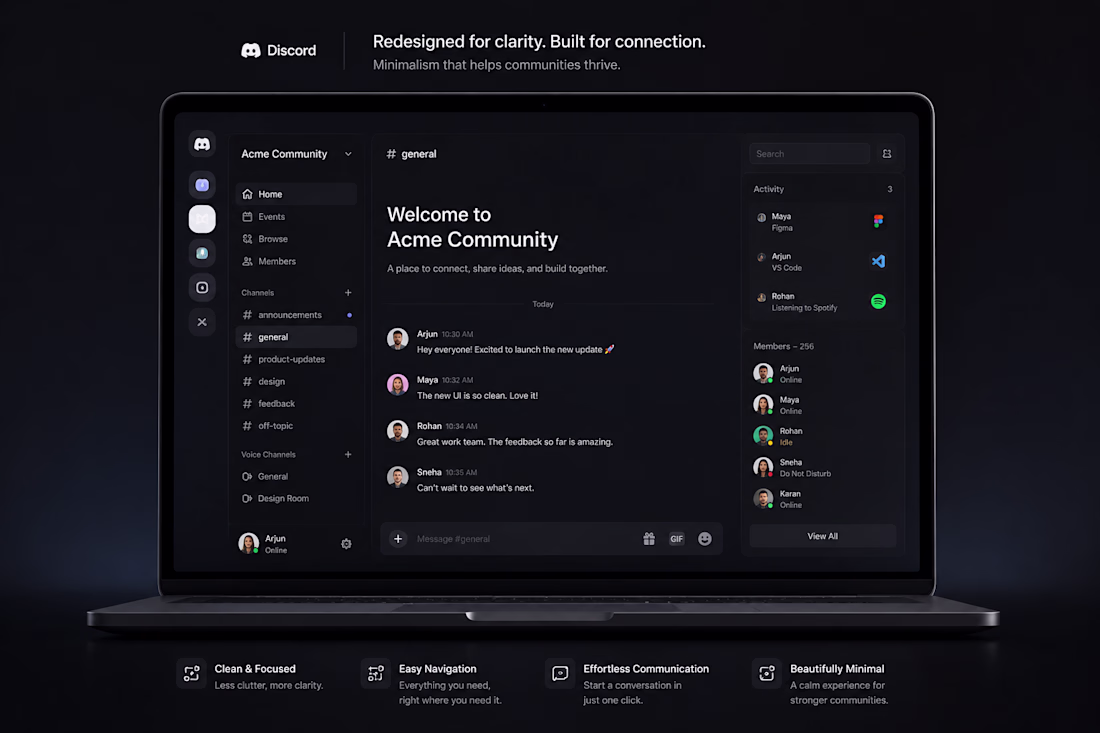Go to Browse in the sidebar
The height and width of the screenshot is (733, 1100).
coord(296,239)
